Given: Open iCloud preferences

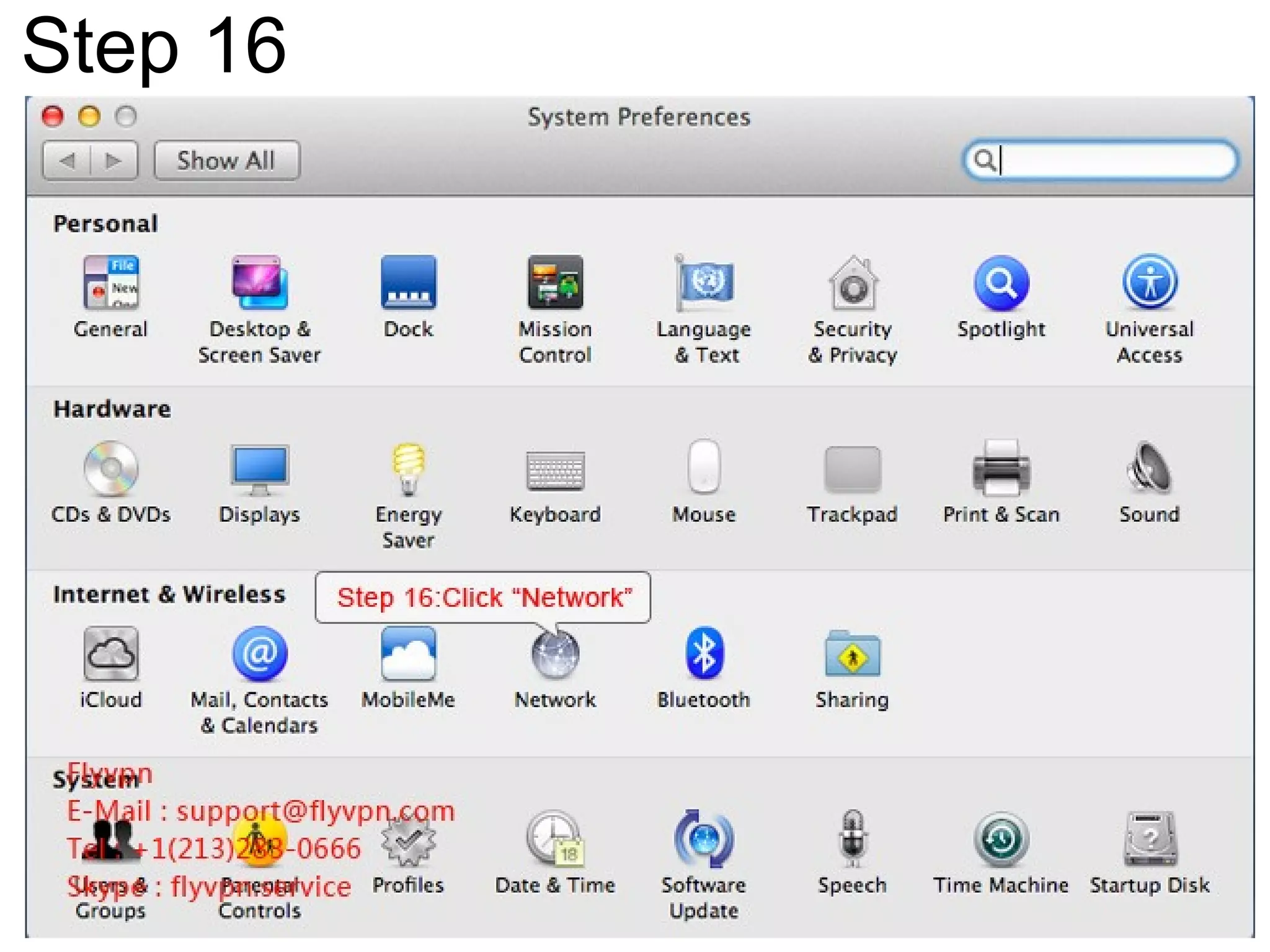Looking at the screenshot, I should click(111, 654).
